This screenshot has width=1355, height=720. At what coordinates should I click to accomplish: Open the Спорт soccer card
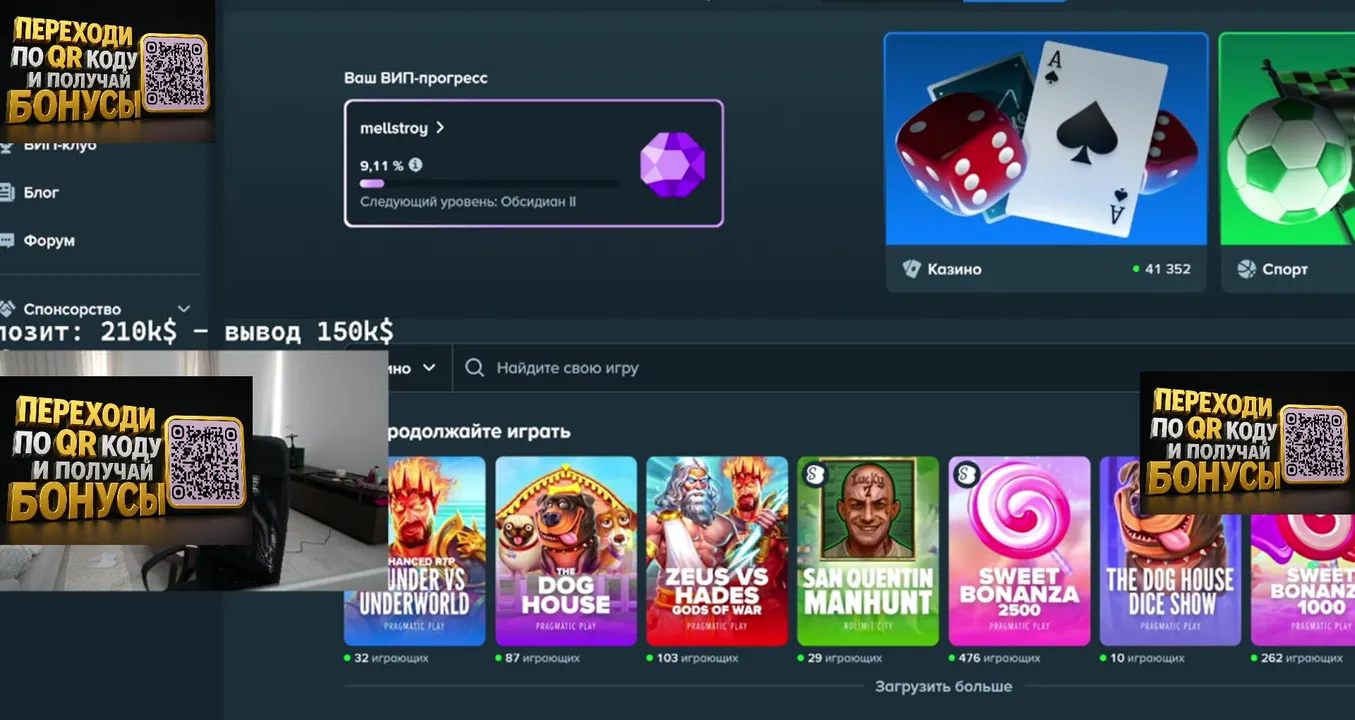pyautogui.click(x=1287, y=139)
